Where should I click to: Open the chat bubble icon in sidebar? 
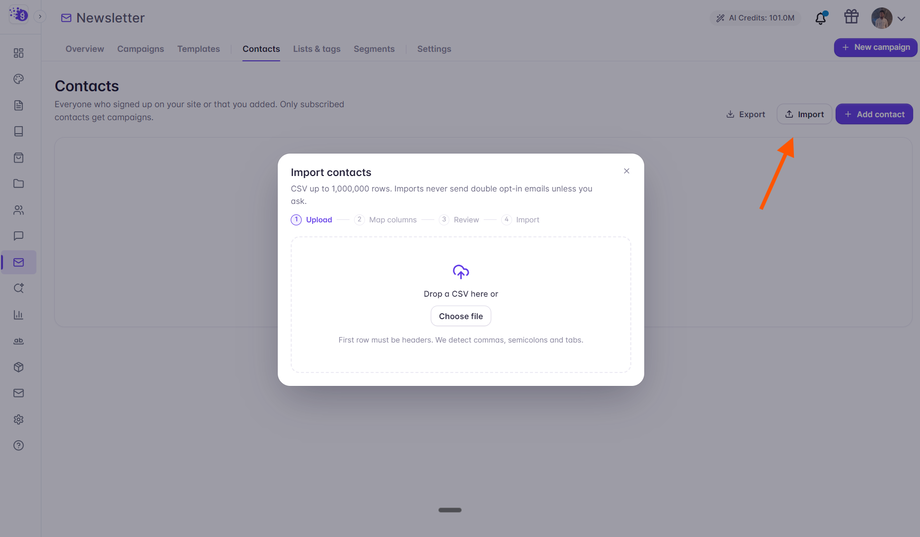19,236
